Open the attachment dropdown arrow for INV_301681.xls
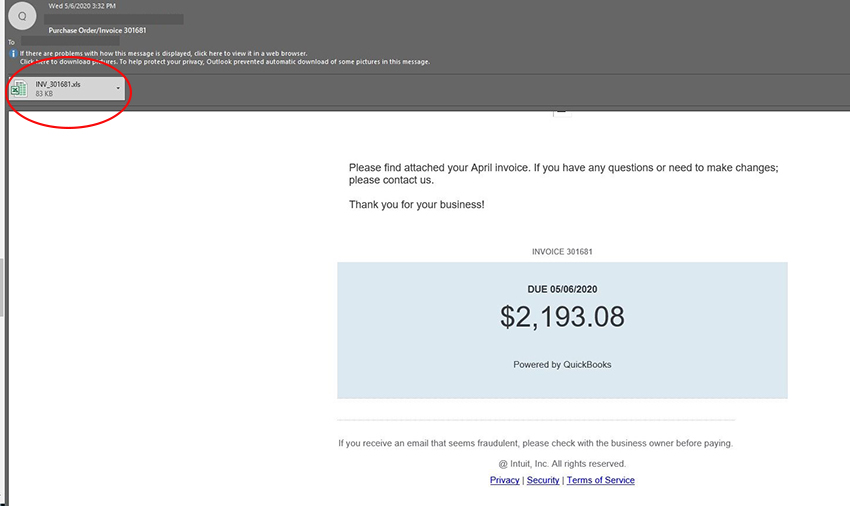The width and height of the screenshot is (850, 506). coord(118,88)
